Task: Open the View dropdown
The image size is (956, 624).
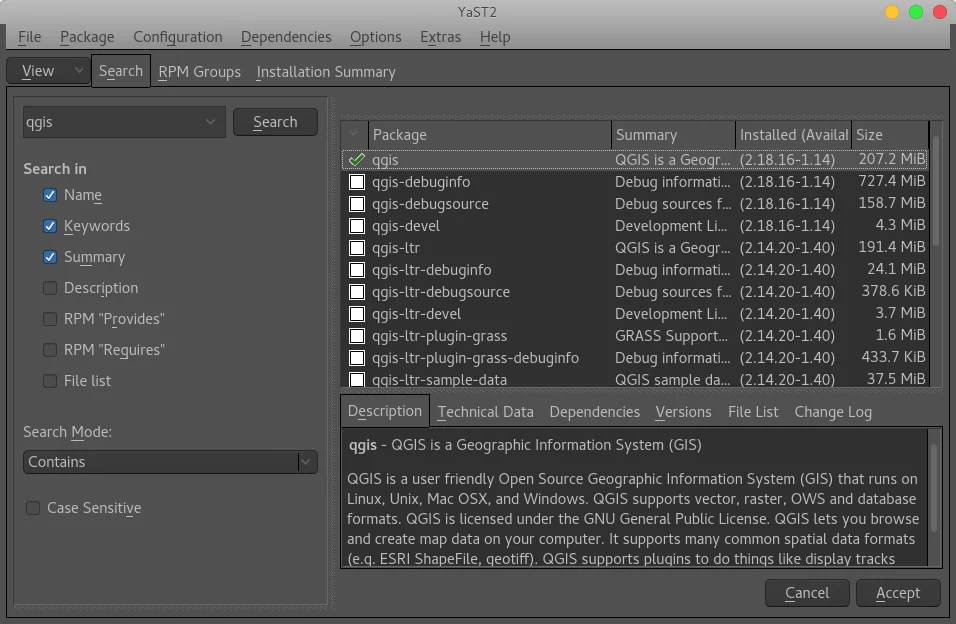Action: tap(48, 71)
